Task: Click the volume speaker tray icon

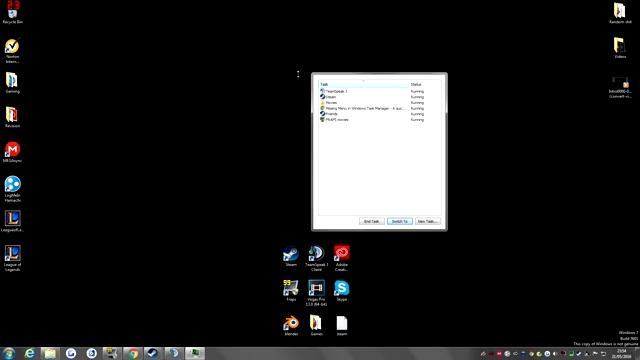Action: [x=555, y=353]
